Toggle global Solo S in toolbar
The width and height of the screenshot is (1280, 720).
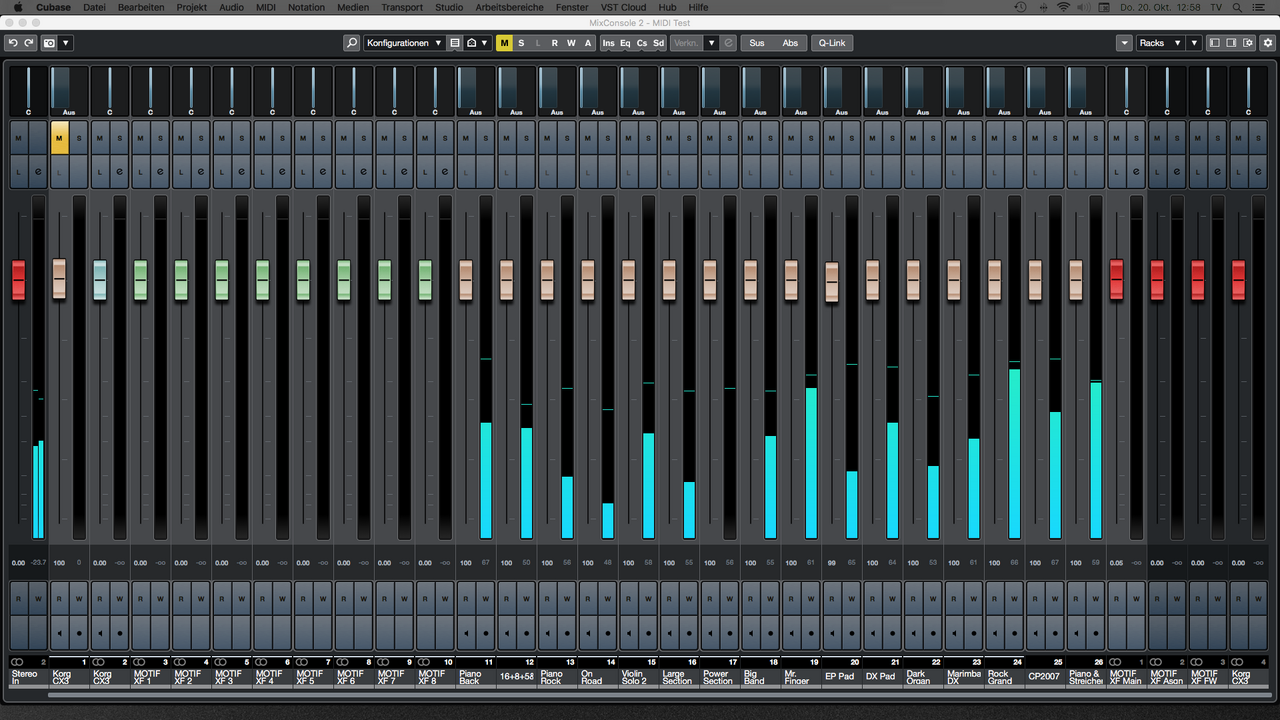pos(521,43)
